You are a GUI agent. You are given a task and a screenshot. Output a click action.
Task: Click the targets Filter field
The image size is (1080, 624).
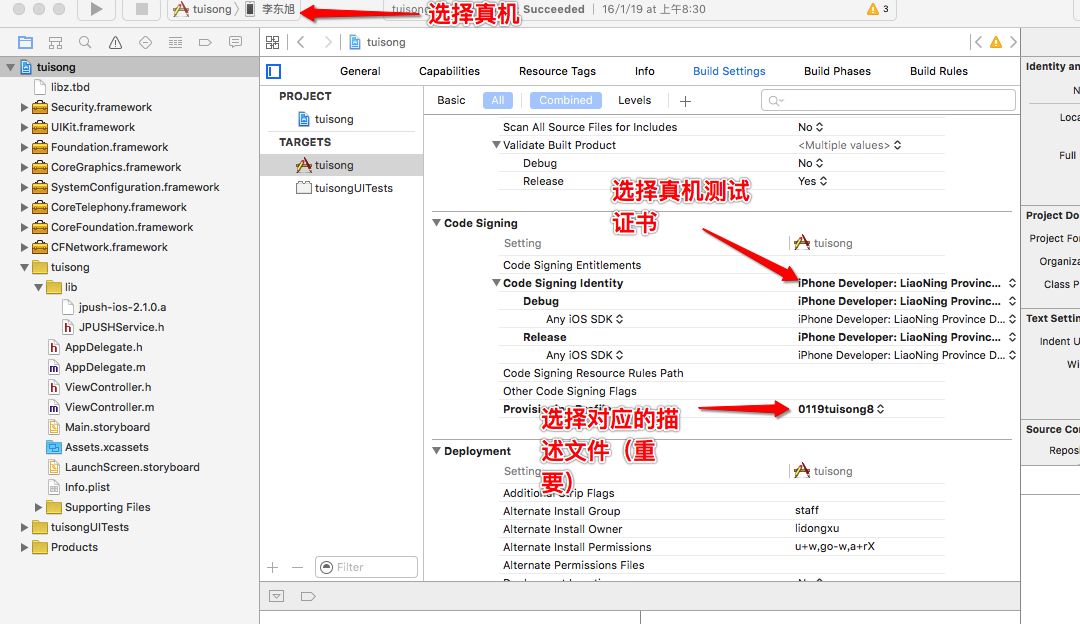[x=366, y=568]
